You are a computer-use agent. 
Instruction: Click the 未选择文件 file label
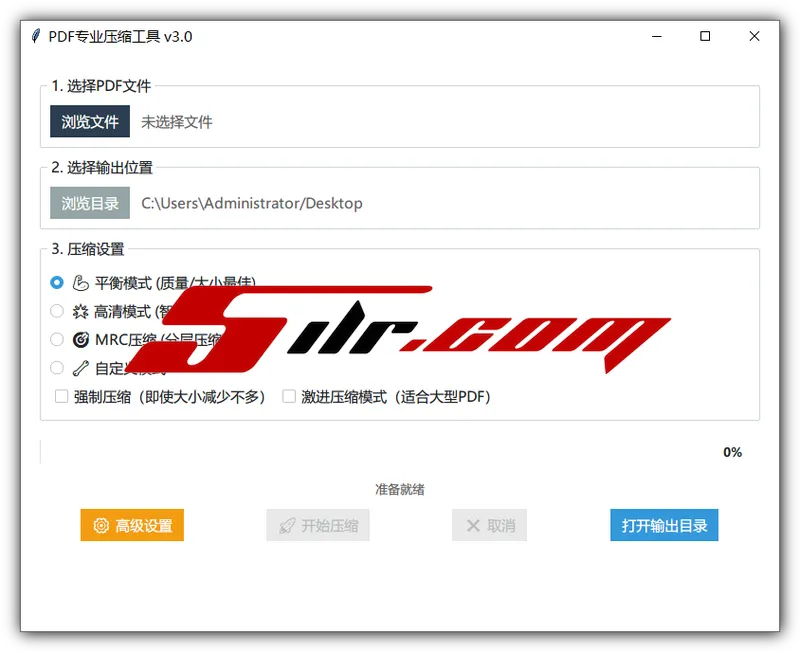coord(177,122)
